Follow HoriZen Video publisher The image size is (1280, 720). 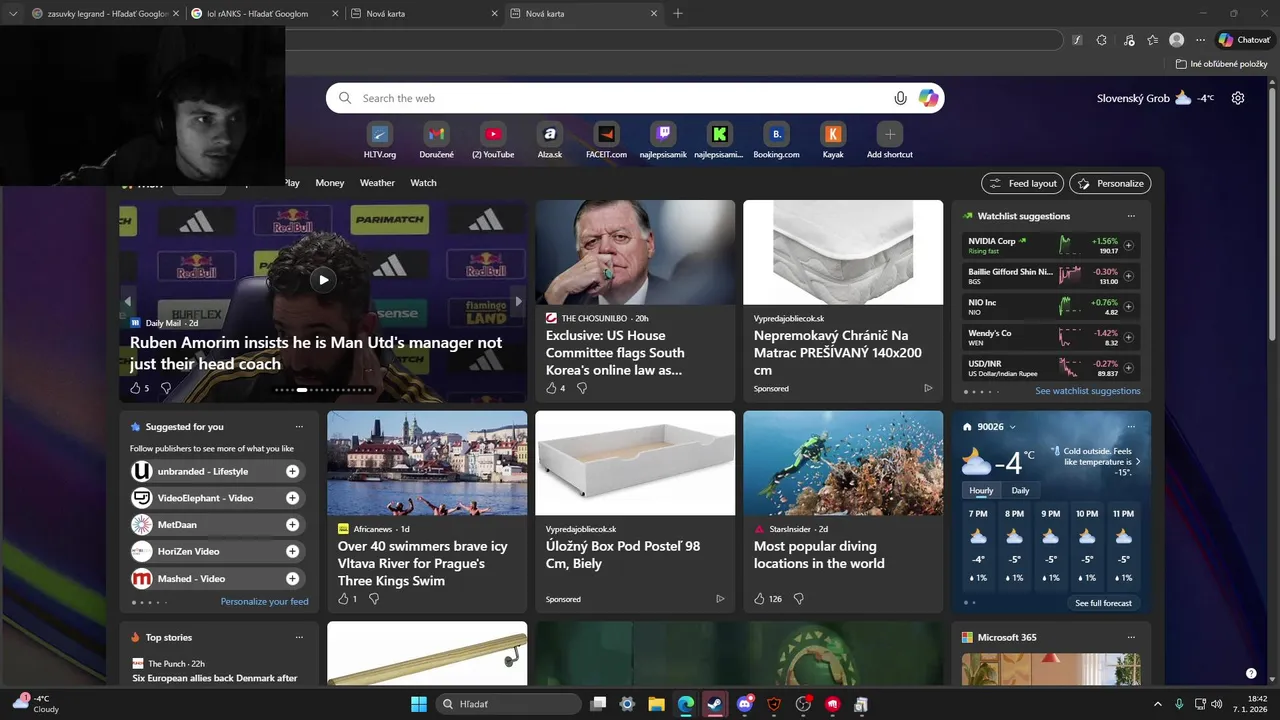pos(292,551)
